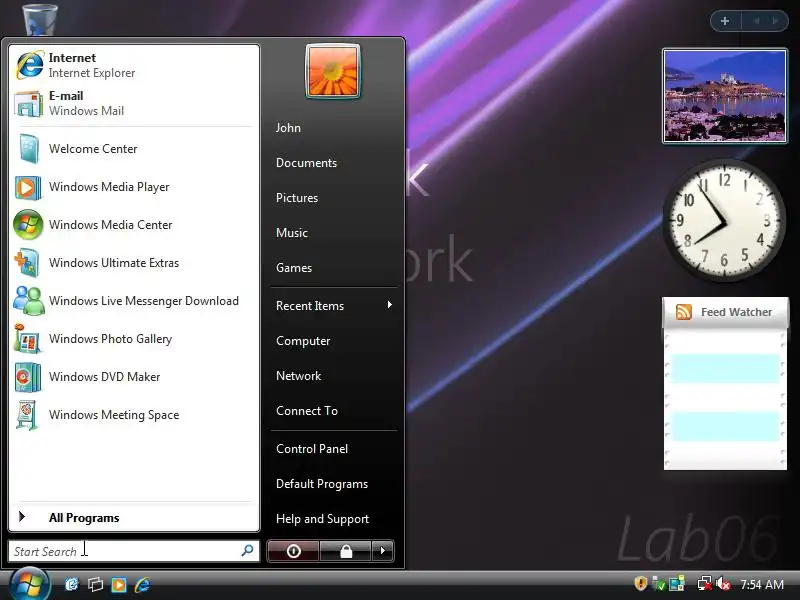Open Internet Explorer from the Start menu
Screen dimensions: 800x600
point(134,65)
